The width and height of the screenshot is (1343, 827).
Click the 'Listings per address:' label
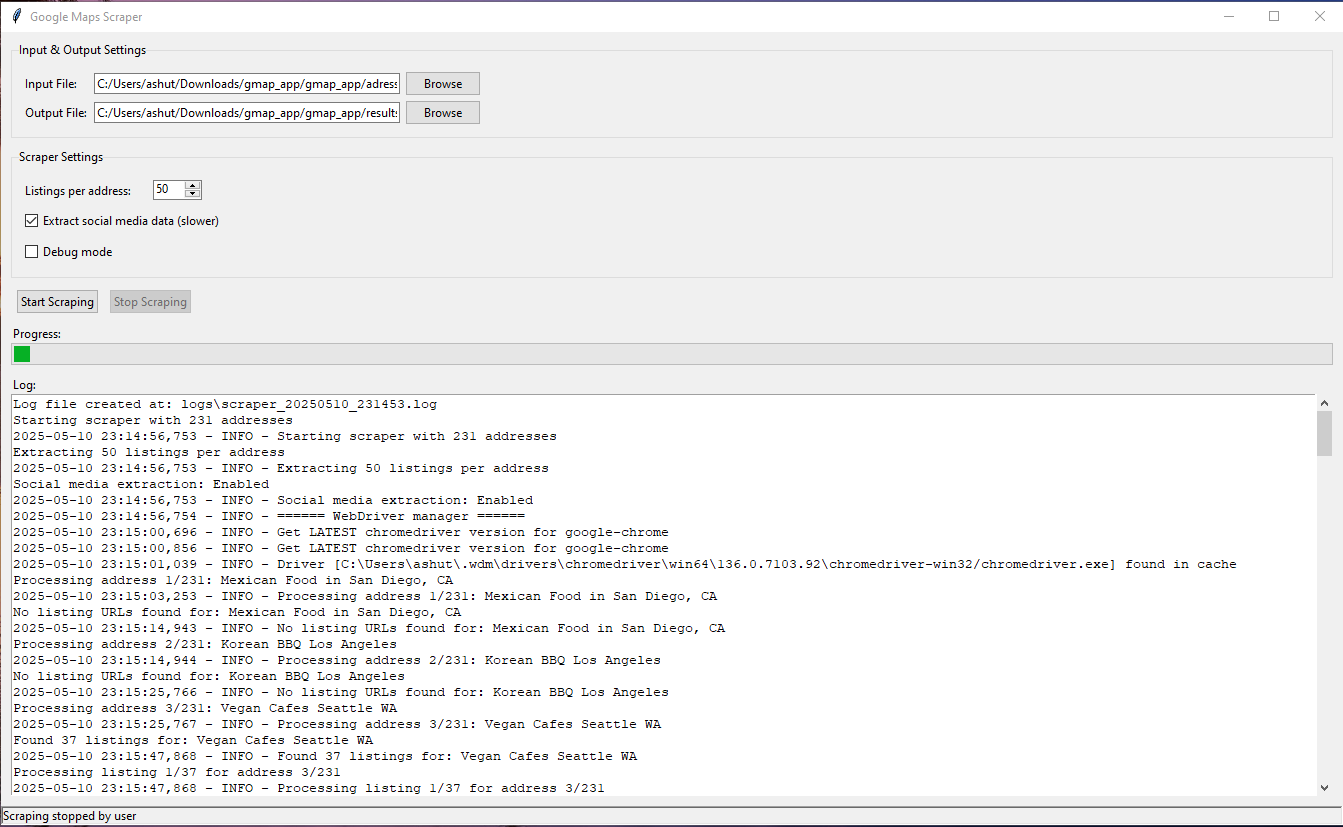pos(78,190)
